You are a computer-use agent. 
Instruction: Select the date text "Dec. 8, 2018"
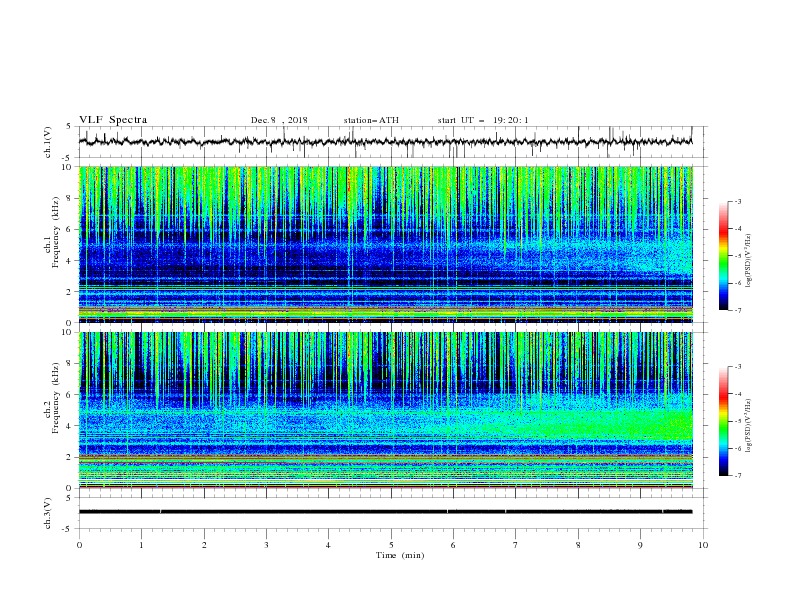click(279, 120)
